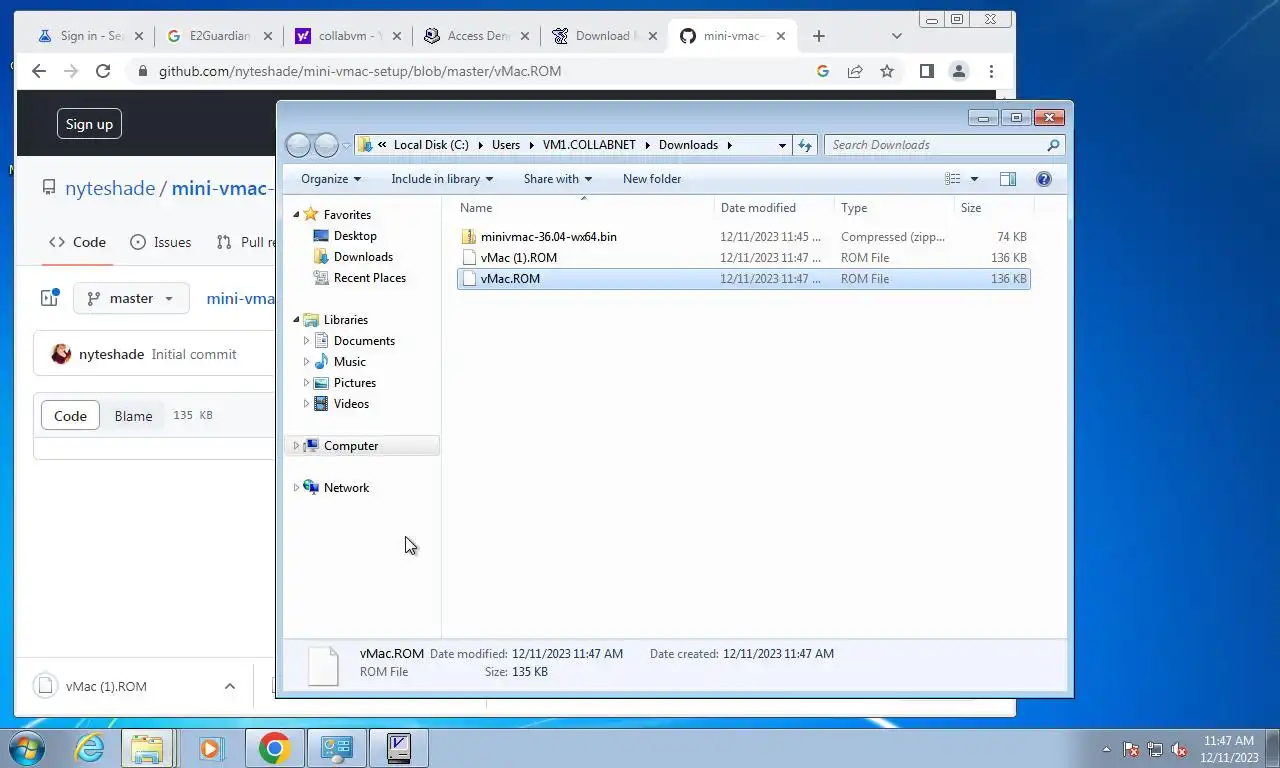Click the volume icon in system tray
The image size is (1280, 768).
tap(1179, 749)
